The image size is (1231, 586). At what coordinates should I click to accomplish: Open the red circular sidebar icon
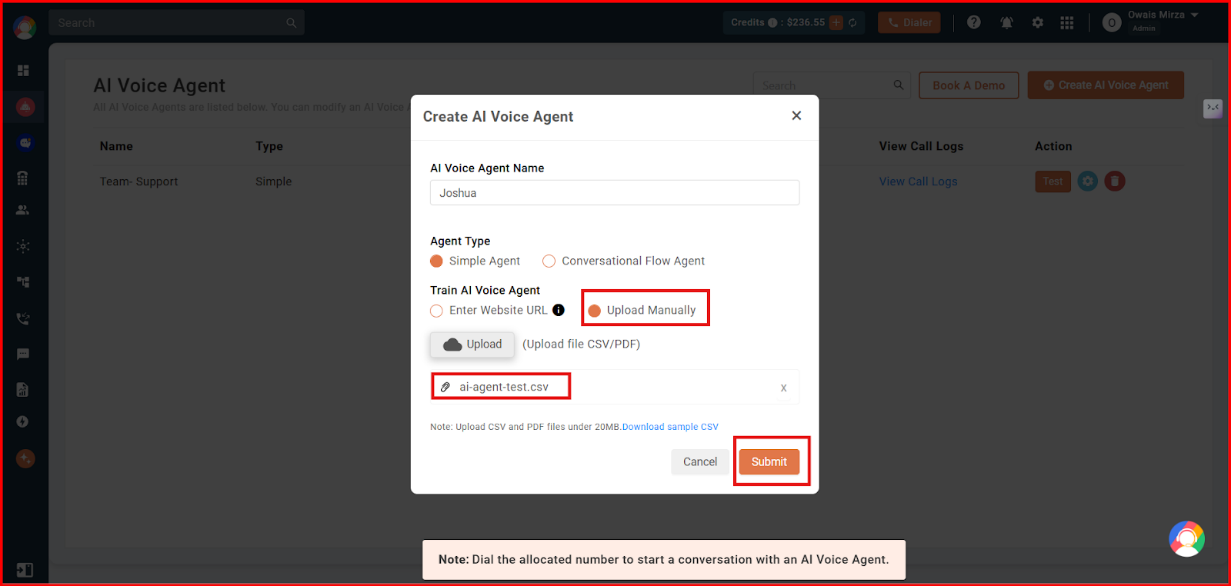tap(24, 107)
